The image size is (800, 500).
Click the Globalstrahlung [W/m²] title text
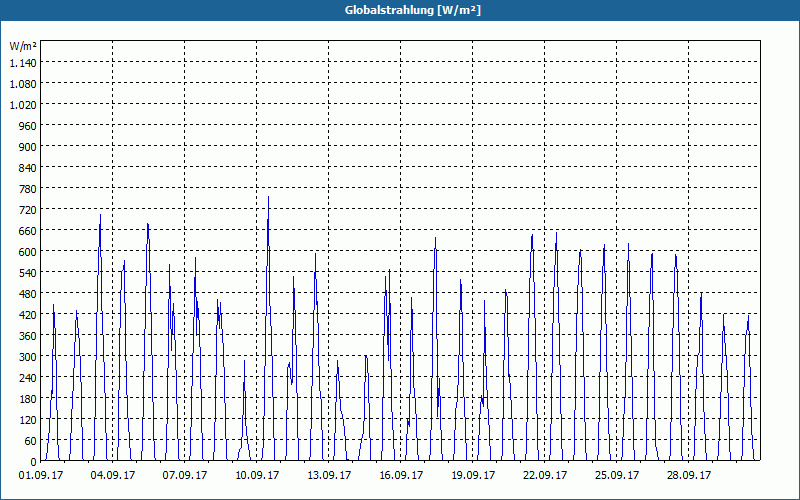(x=413, y=10)
